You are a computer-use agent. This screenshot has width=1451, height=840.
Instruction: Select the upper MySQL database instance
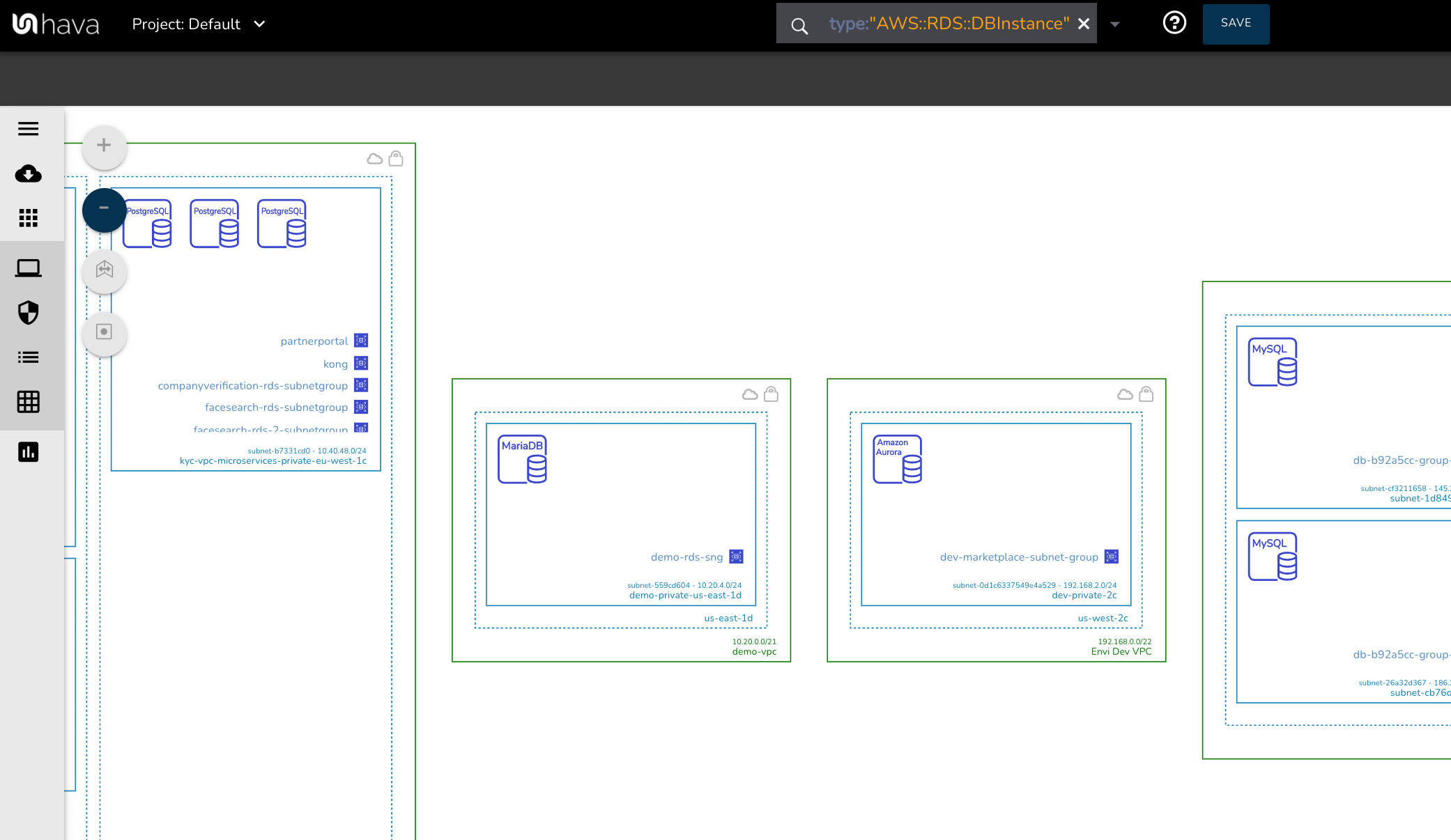point(1273,362)
